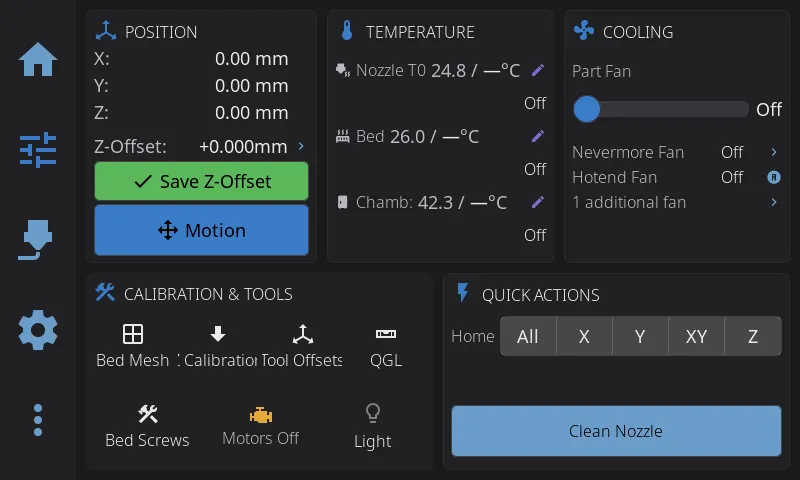The width and height of the screenshot is (800, 480).
Task: Click the Quick Actions lightning icon
Action: pyautogui.click(x=463, y=293)
